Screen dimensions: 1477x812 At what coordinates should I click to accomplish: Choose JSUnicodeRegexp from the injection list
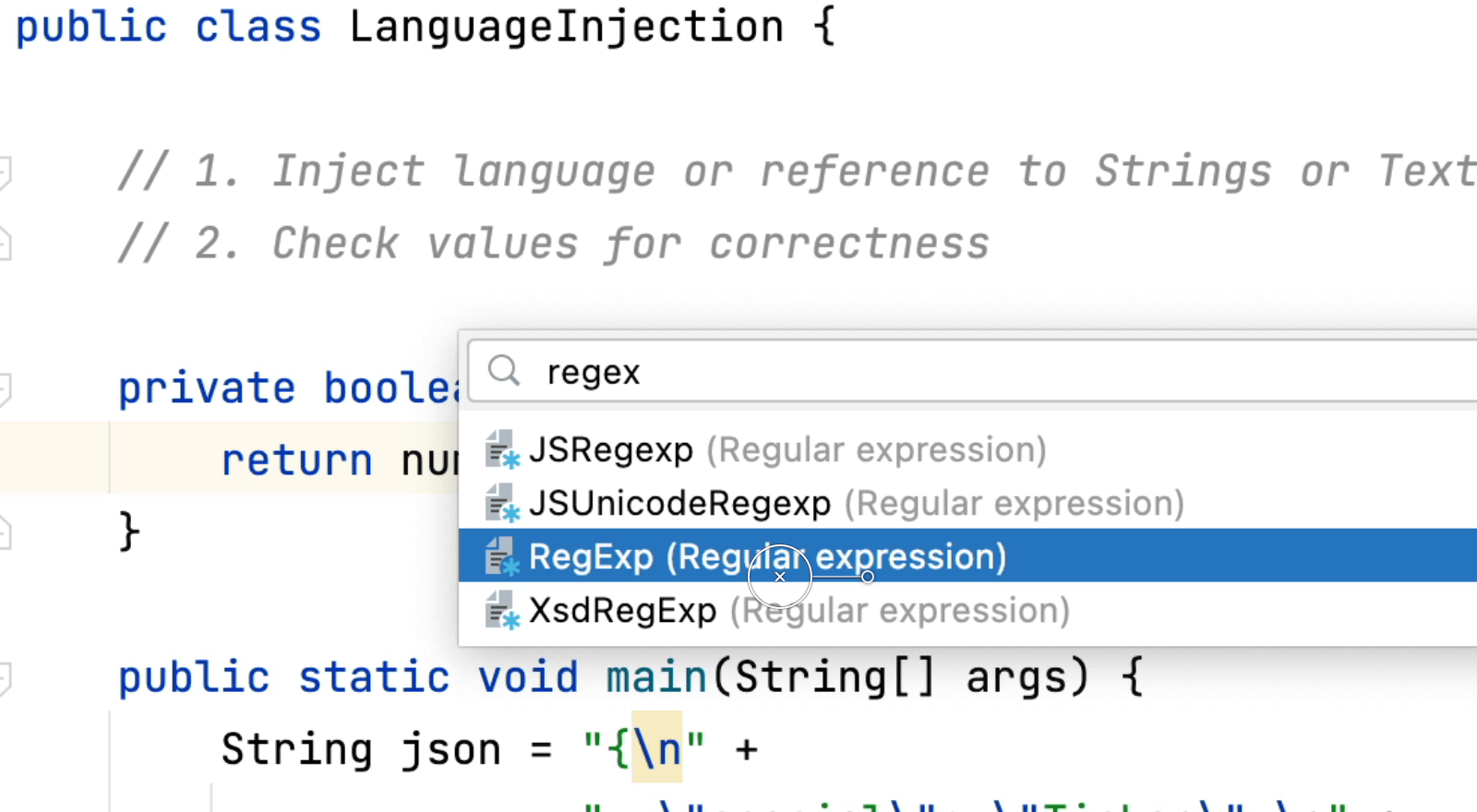(679, 504)
